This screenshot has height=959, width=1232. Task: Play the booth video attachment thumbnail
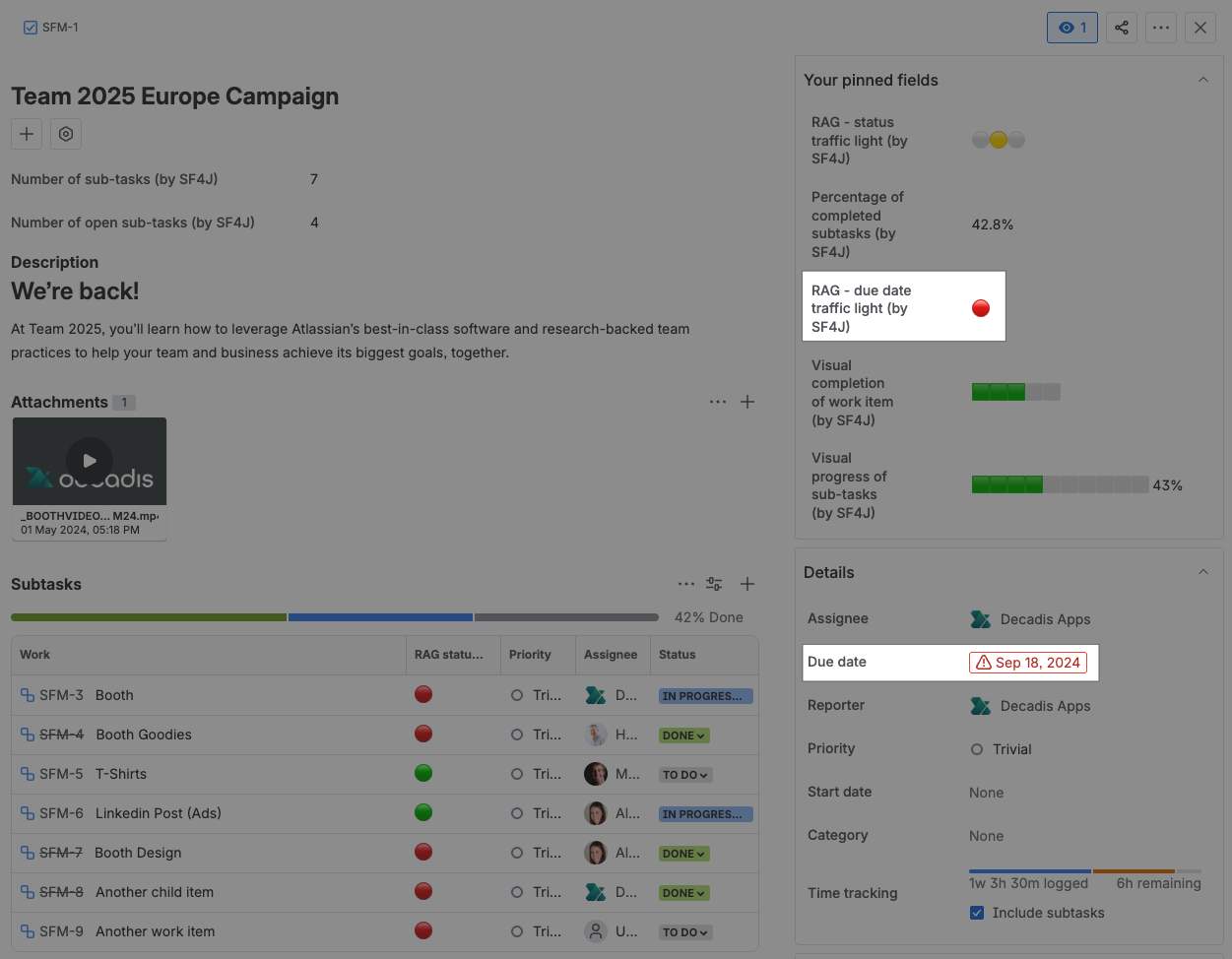coord(90,460)
